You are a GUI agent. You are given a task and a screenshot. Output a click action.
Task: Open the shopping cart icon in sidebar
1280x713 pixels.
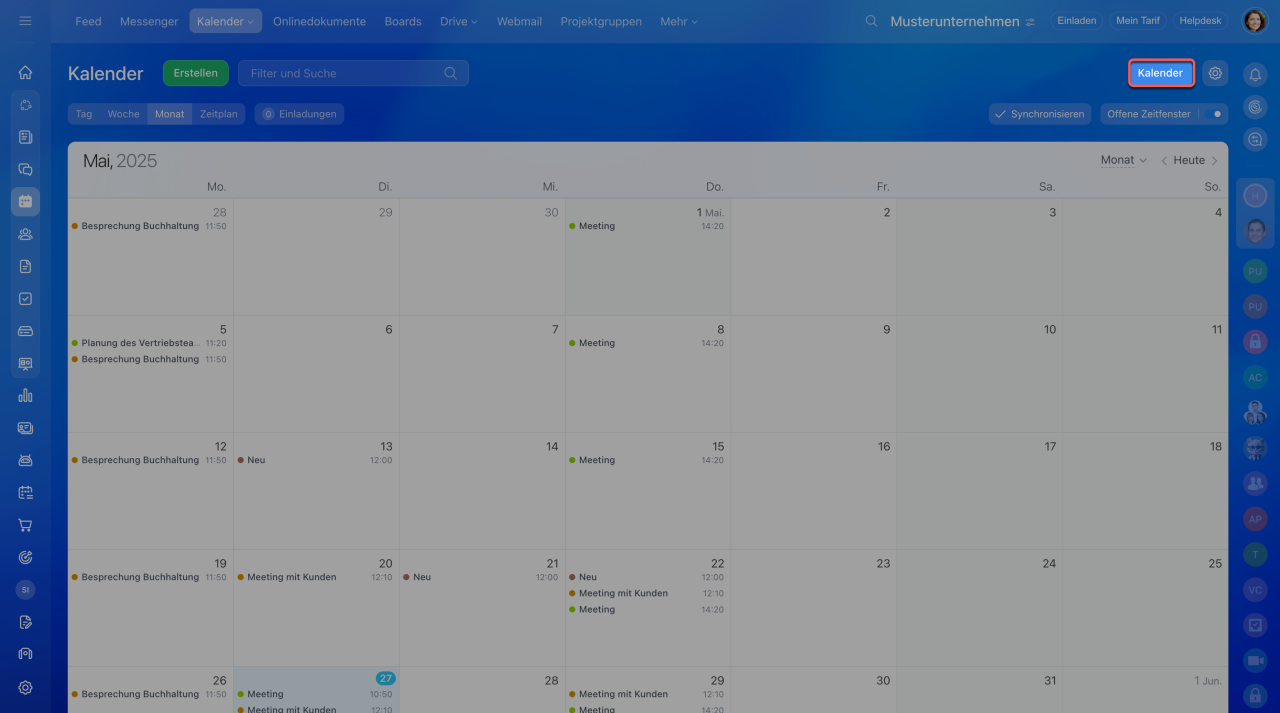click(x=25, y=525)
